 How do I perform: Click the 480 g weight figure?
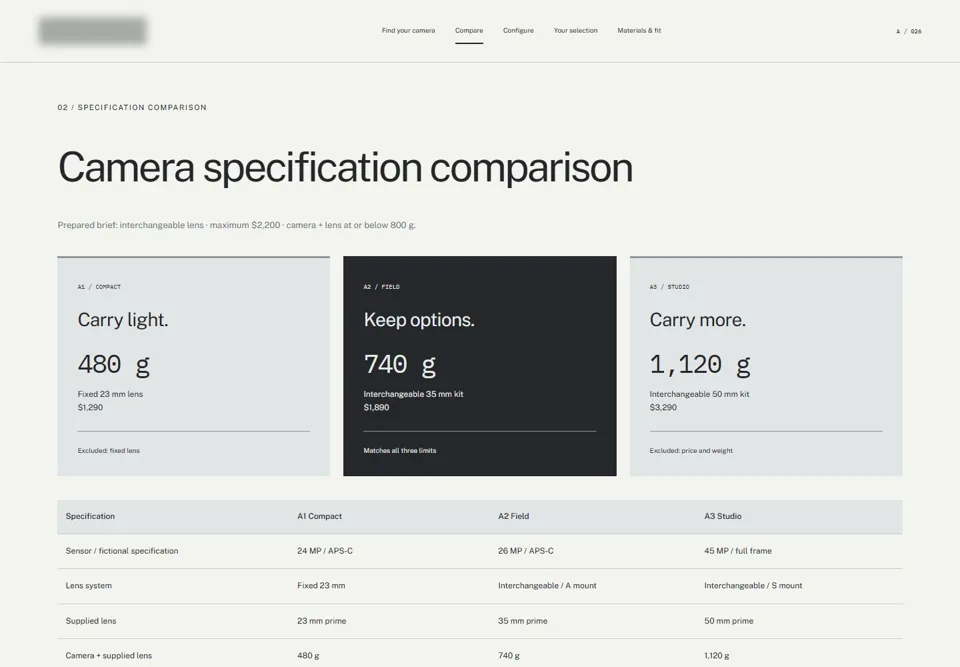tap(114, 364)
